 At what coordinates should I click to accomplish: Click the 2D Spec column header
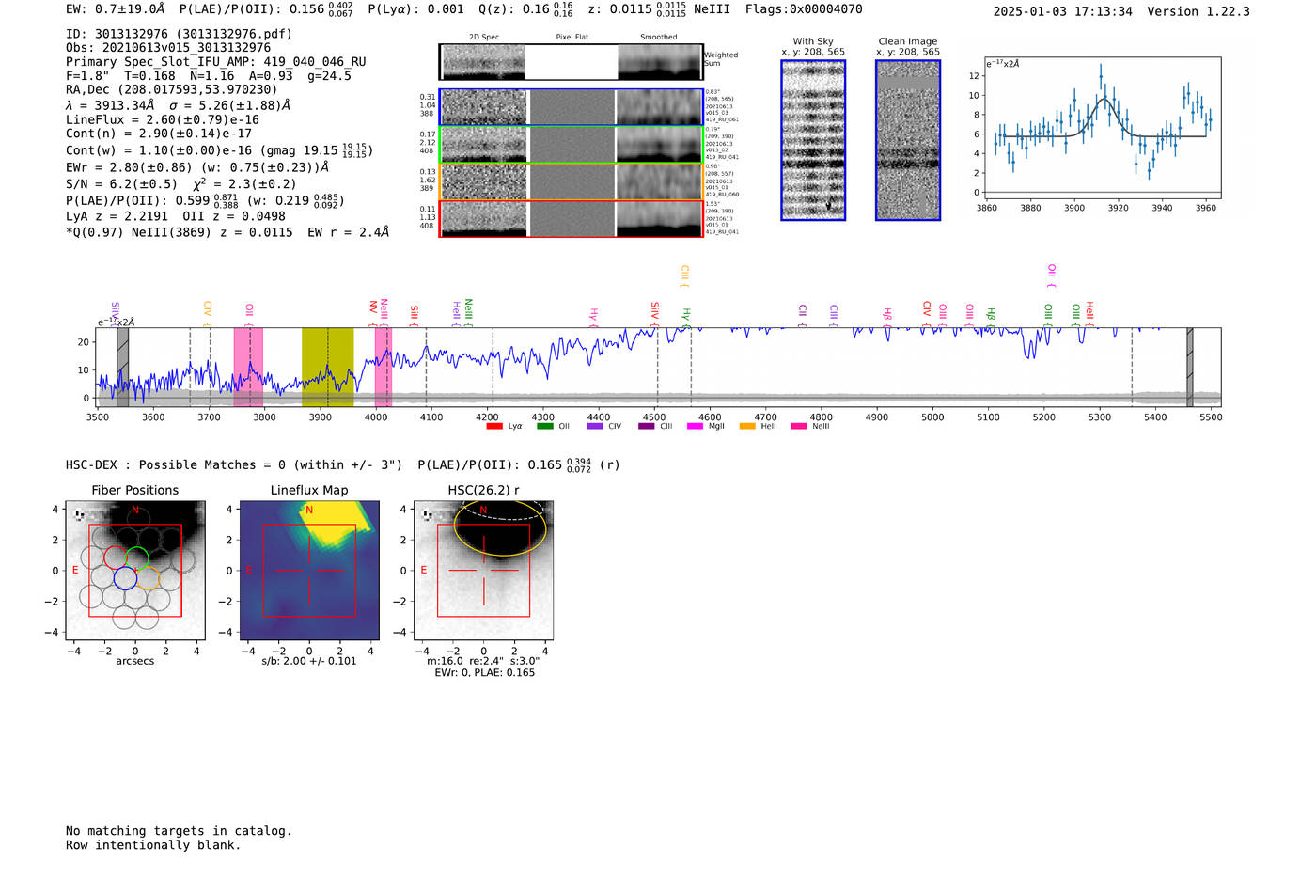point(484,38)
